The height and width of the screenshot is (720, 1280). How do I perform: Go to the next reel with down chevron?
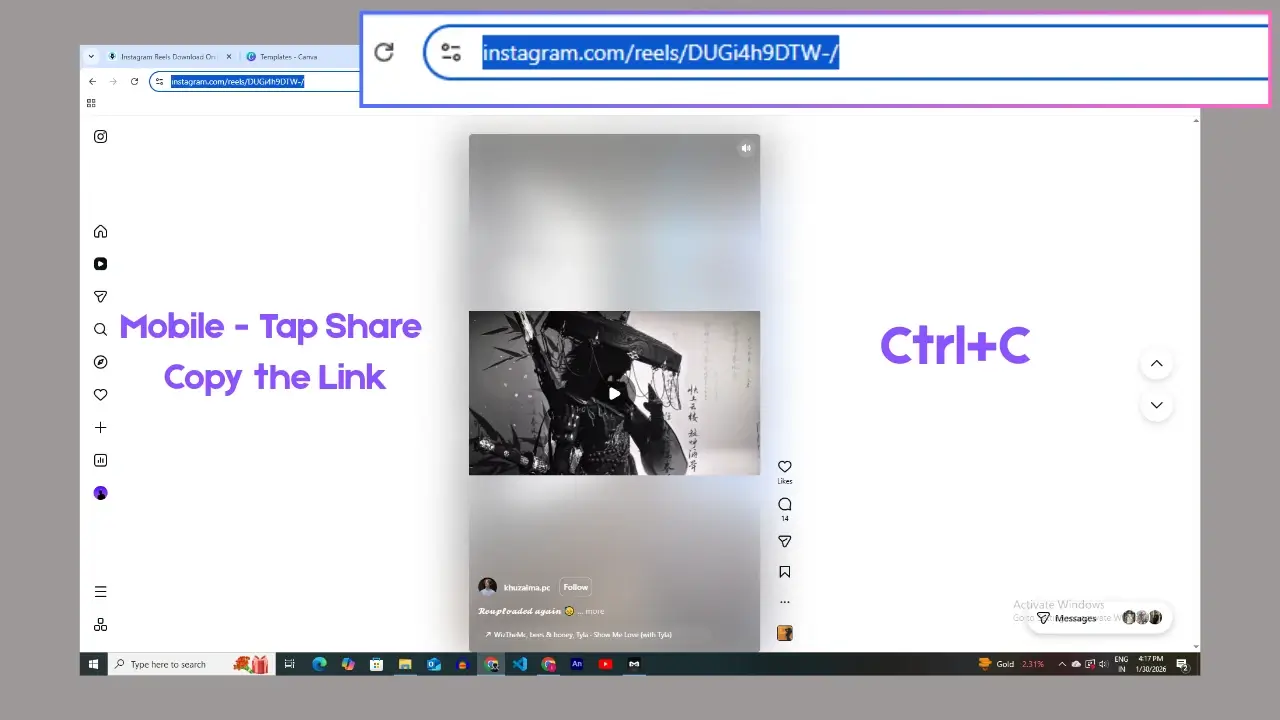pos(1156,405)
